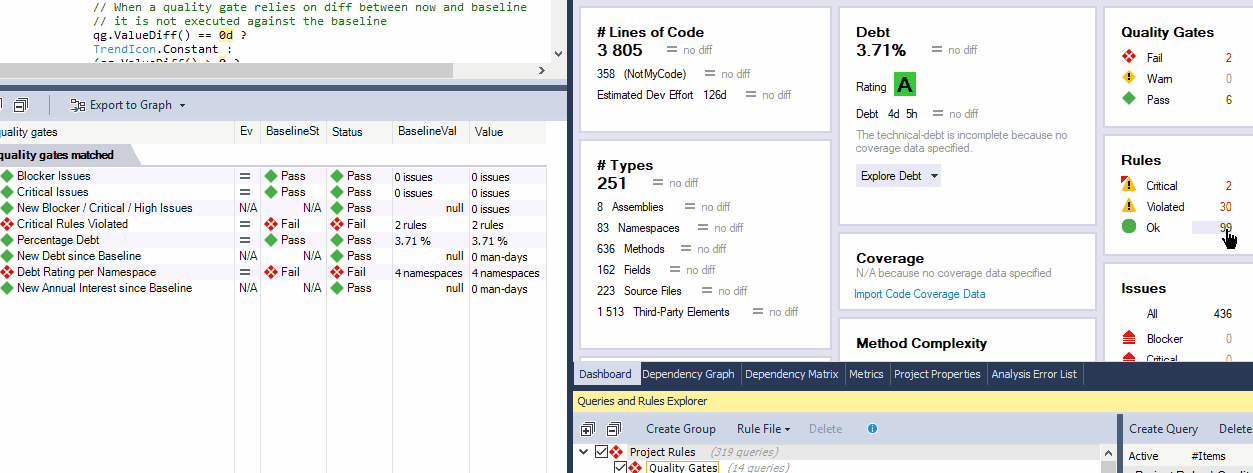Click the Issues All count 436

[x=1222, y=315]
